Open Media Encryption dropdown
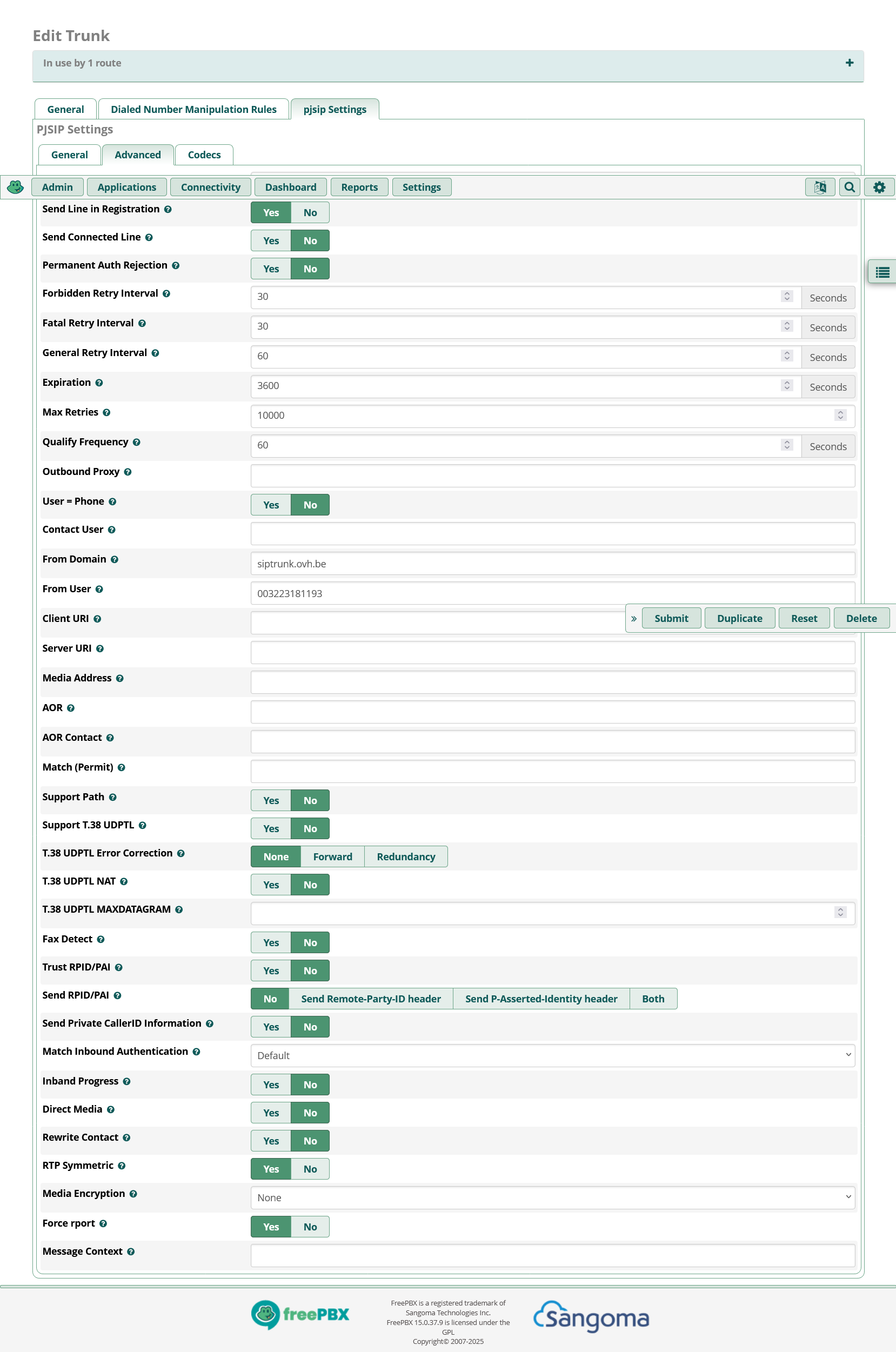Image resolution: width=896 pixels, height=1352 pixels. point(553,1196)
